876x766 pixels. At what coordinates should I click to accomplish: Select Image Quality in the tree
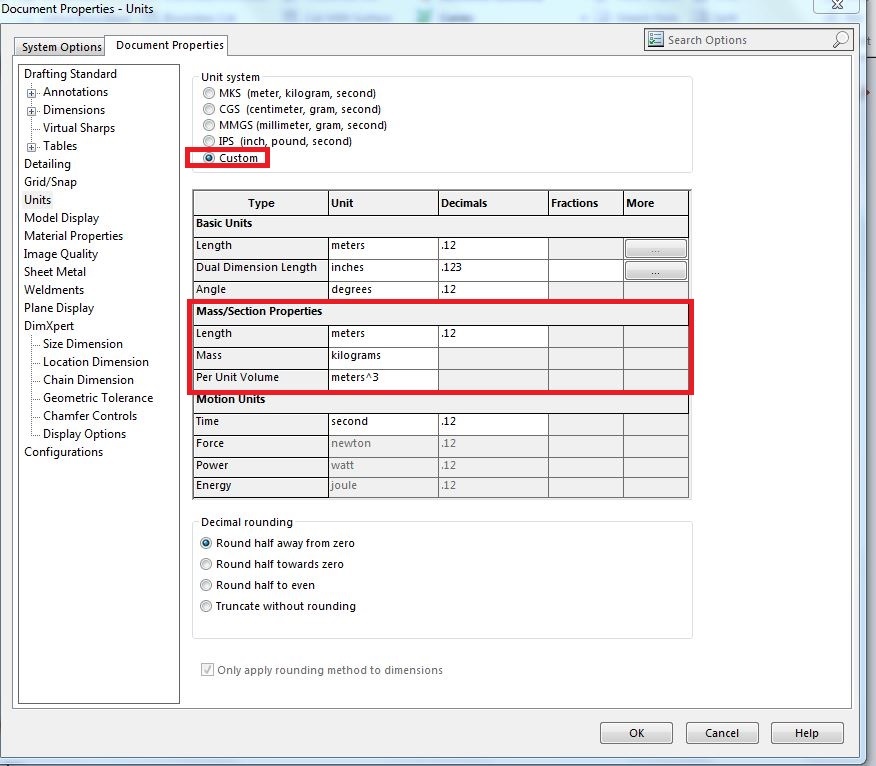click(61, 254)
